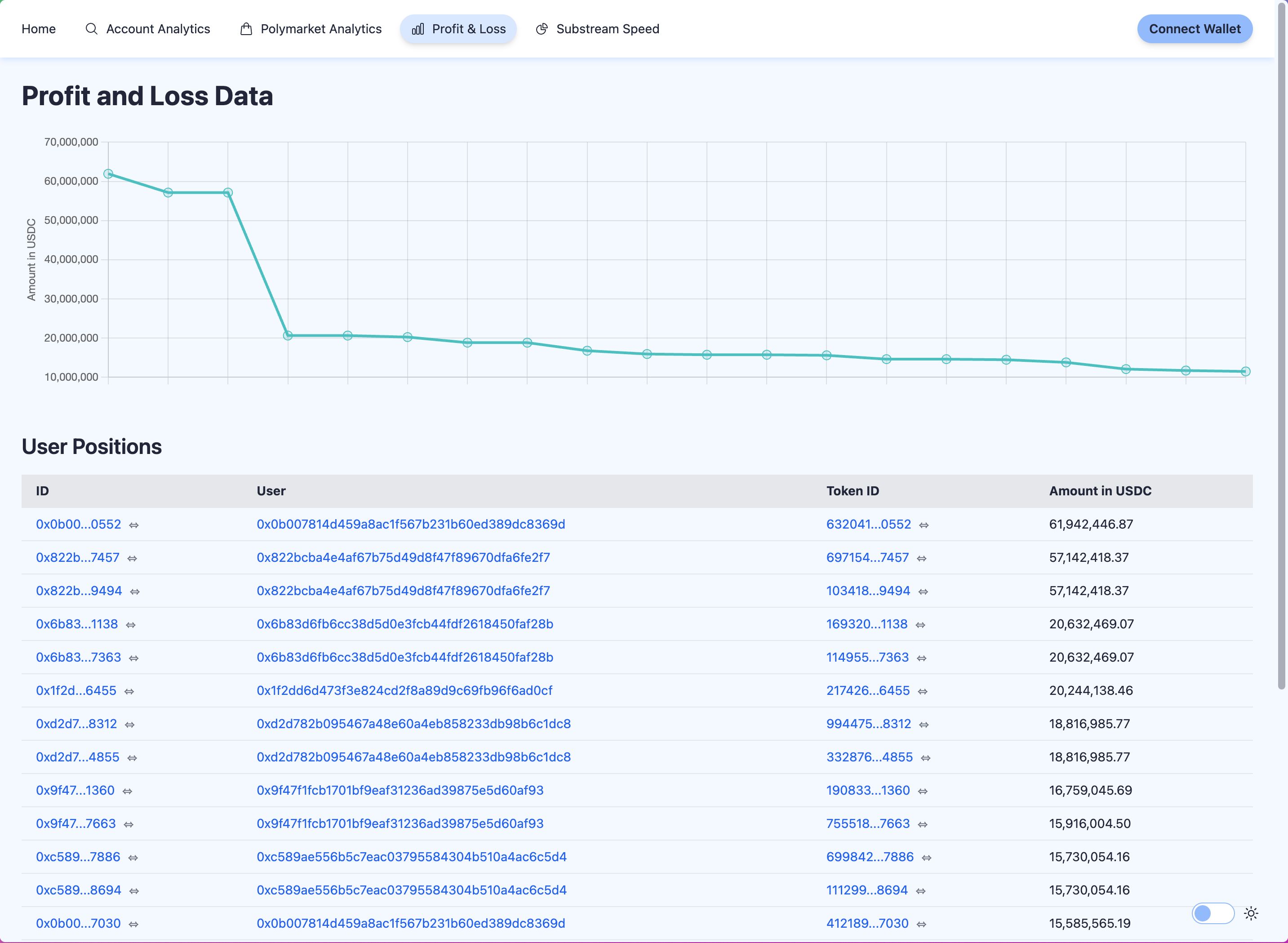Screen dimensions: 1288x943
Task: Expand token ID 699842...7886 with arrows icon
Action: click(927, 858)
